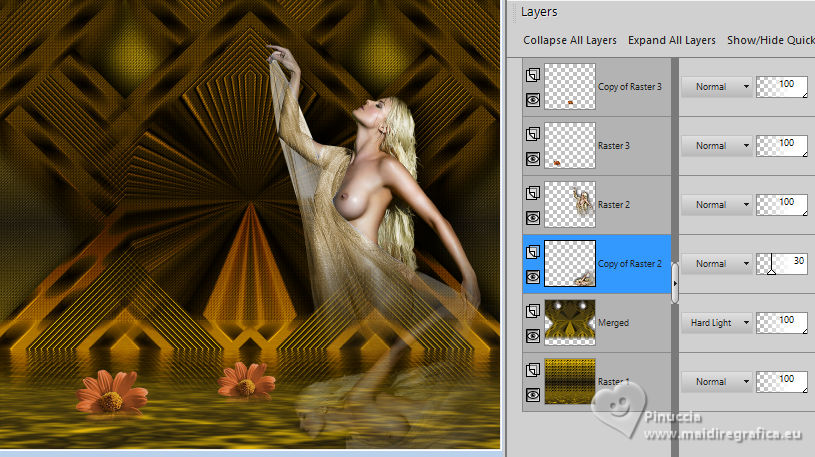Click the Collapse All Layers button
The height and width of the screenshot is (457, 815).
(x=570, y=40)
